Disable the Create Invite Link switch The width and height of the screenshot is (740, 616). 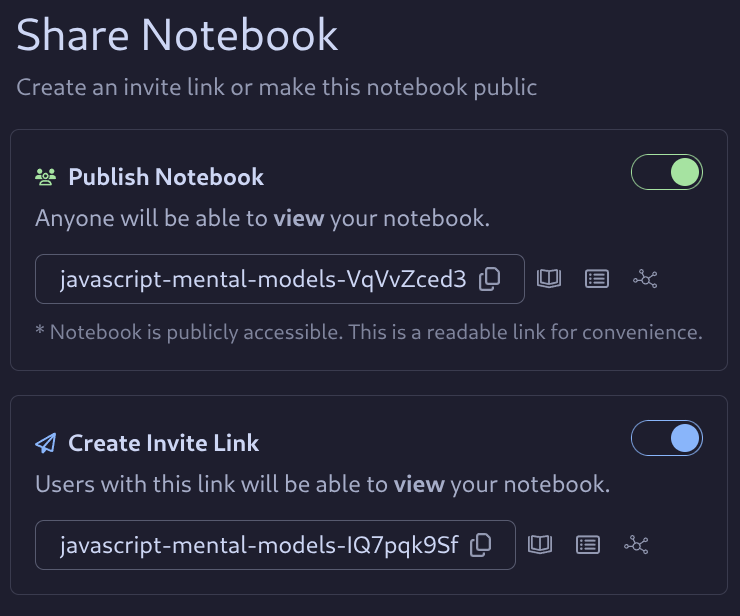[x=667, y=438]
